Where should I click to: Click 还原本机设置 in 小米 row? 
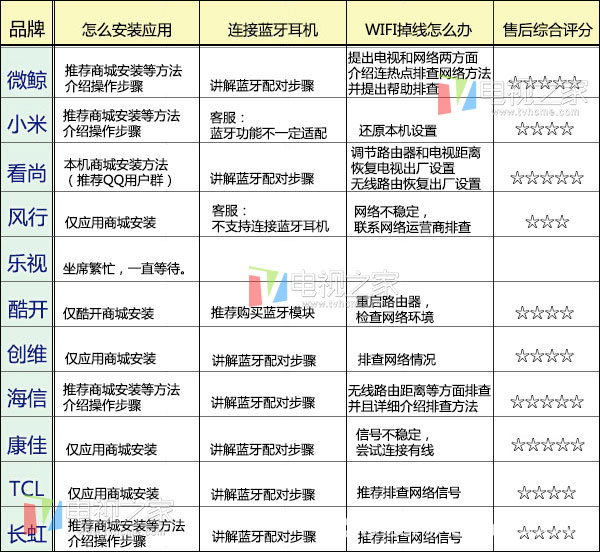point(398,131)
